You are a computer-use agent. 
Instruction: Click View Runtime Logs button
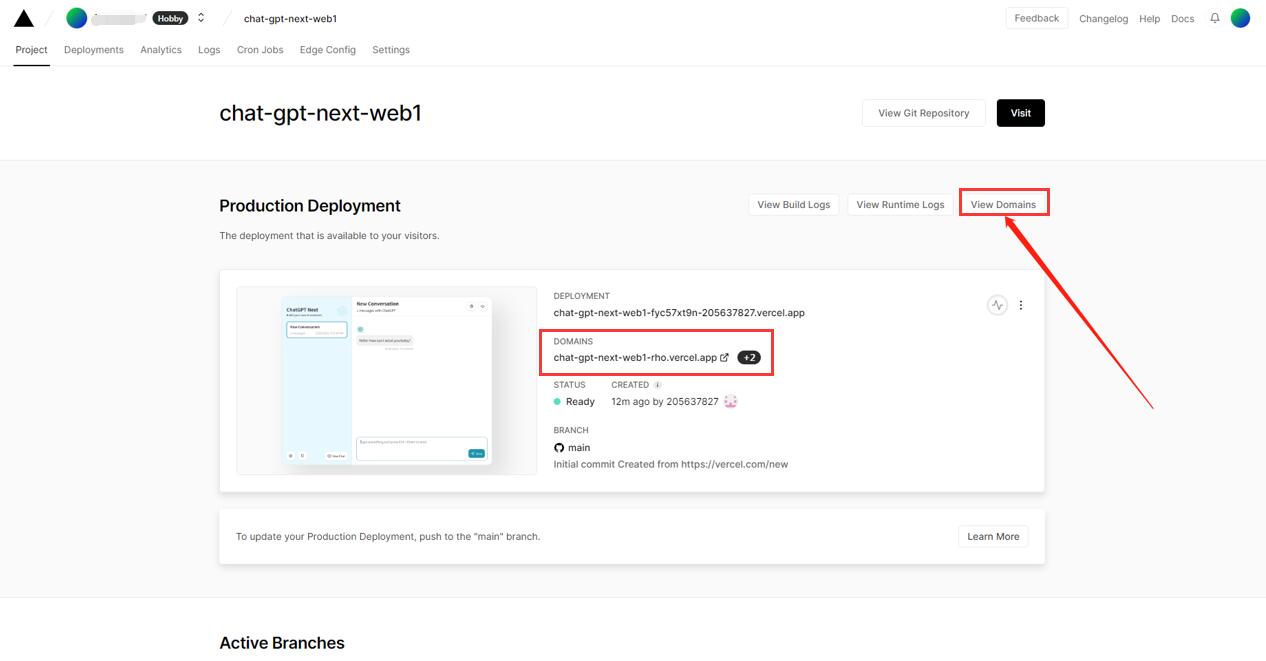click(900, 205)
